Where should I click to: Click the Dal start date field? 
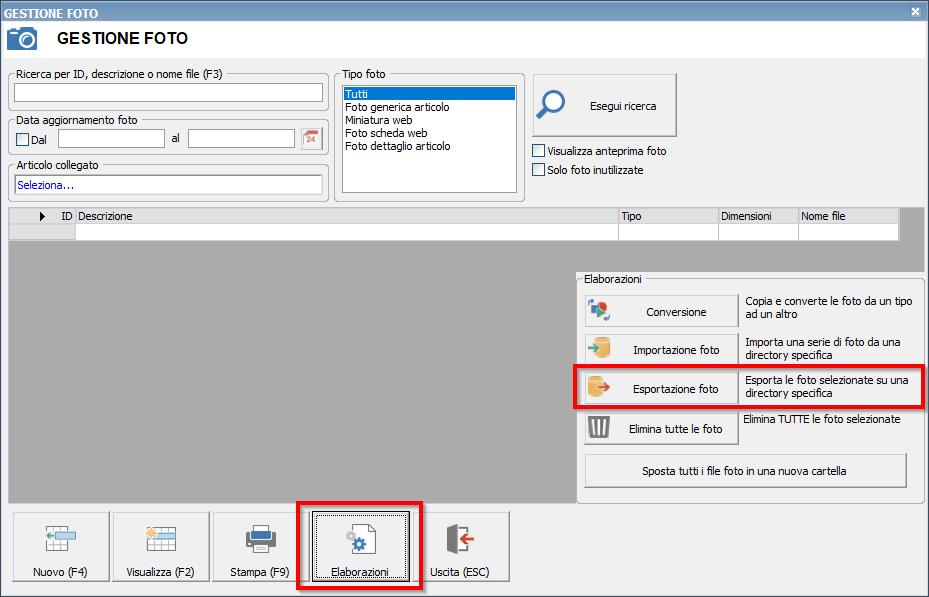pos(111,139)
